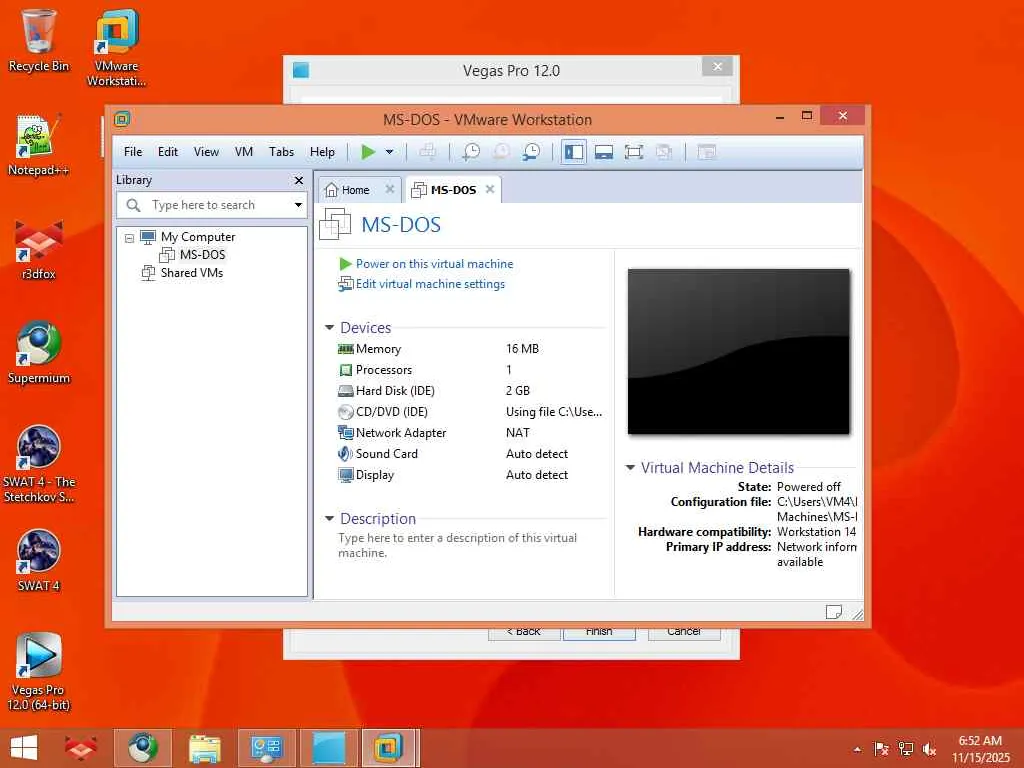The image size is (1024, 768).
Task: Select SWAT 4 - The Stetchkov S... shortcut
Action: (x=39, y=465)
